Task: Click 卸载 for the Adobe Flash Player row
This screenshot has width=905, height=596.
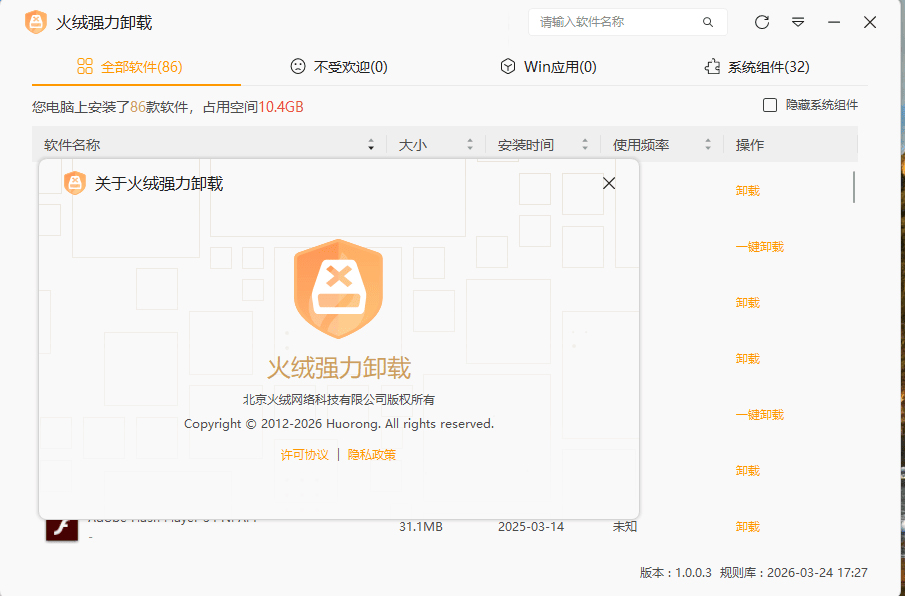Action: [x=748, y=527]
